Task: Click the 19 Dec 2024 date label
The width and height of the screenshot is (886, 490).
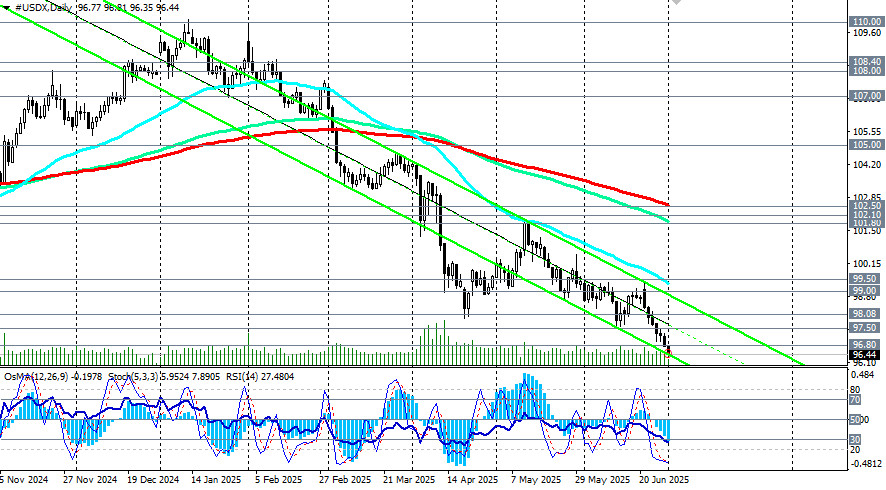Action: [153, 480]
